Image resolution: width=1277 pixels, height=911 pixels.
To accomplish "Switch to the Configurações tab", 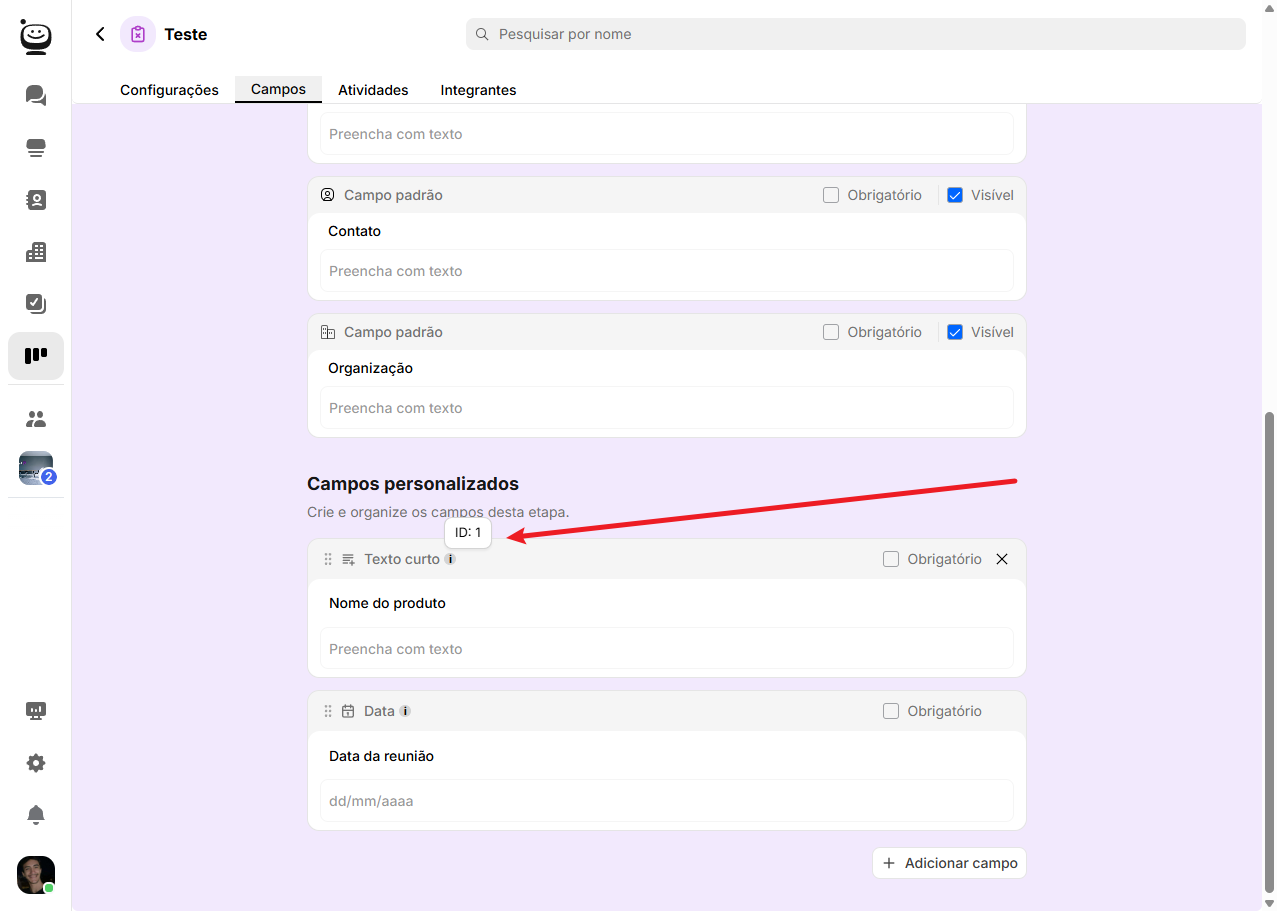I will 169,90.
